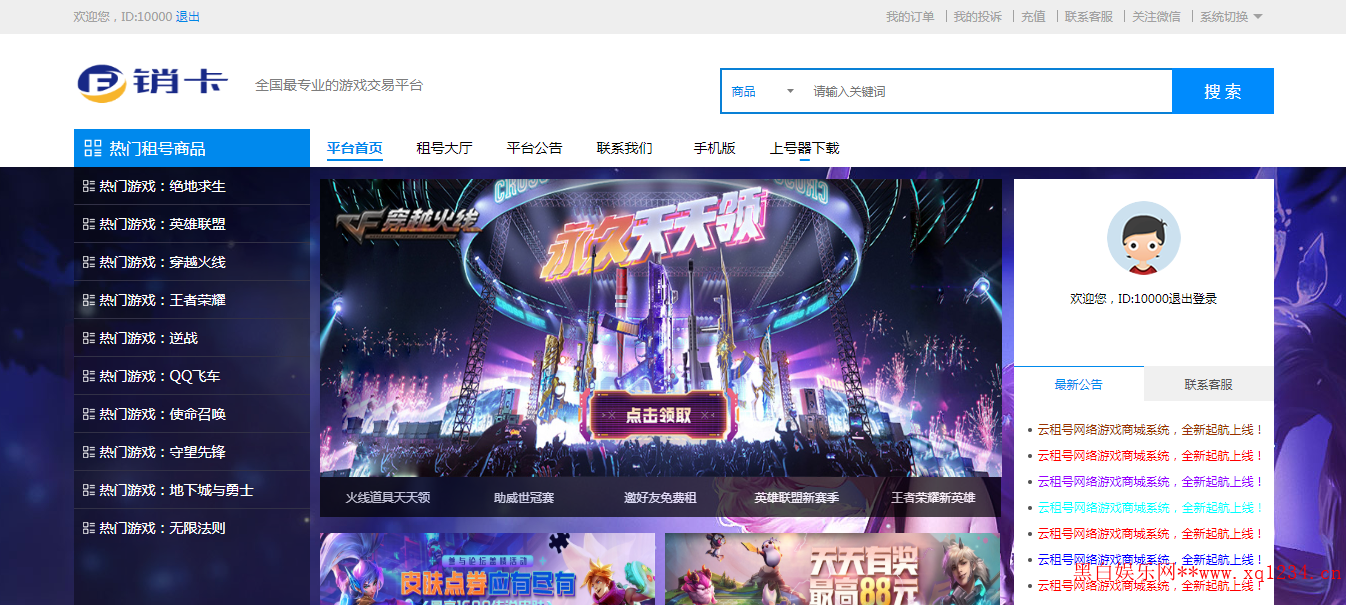The width and height of the screenshot is (1346, 606).
Task: Click the 关注微信 link
Action: [x=1156, y=17]
